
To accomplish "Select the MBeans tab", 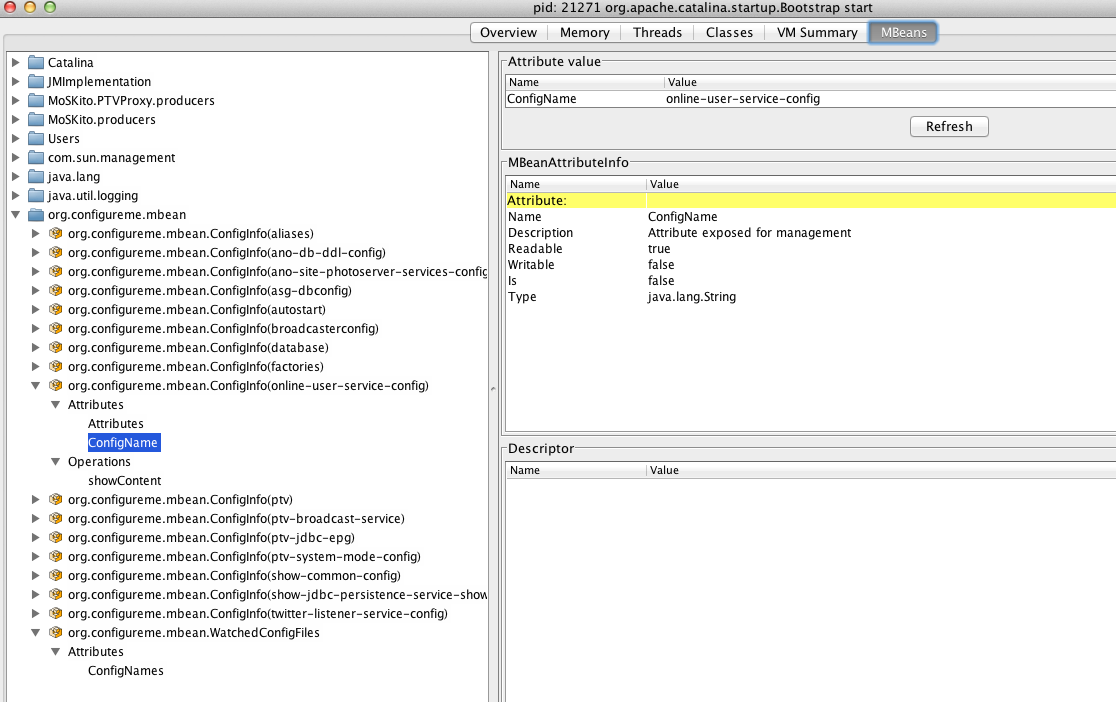I will pos(903,33).
